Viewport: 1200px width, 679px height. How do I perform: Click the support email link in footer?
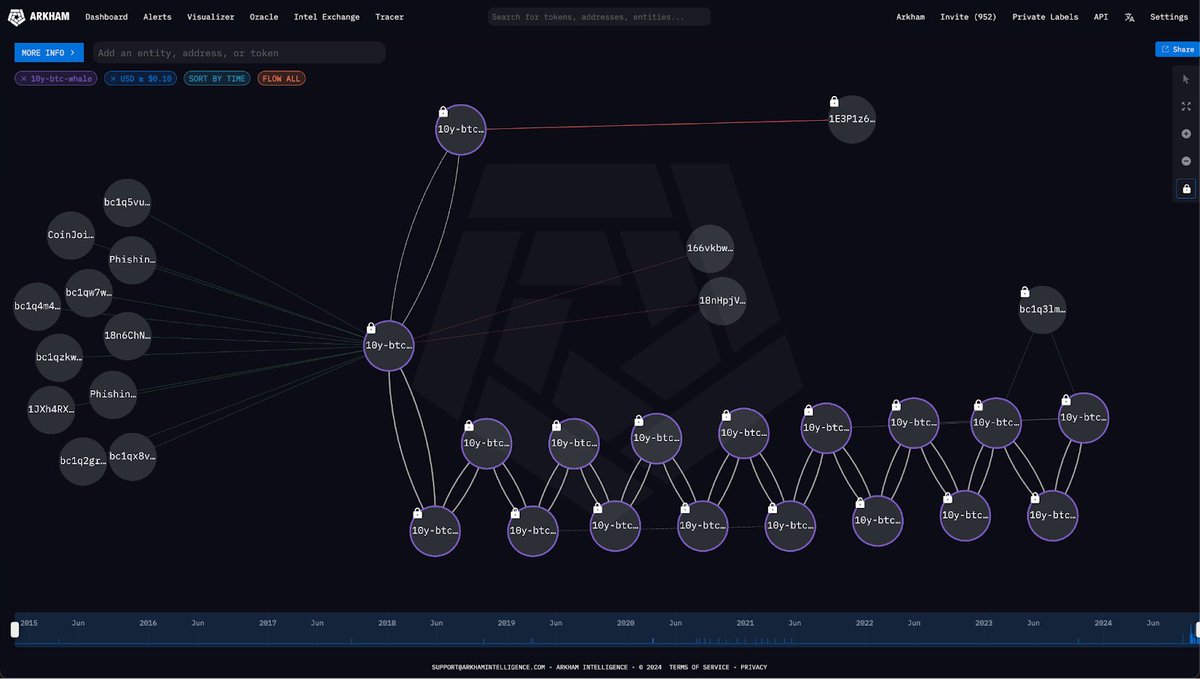click(488, 667)
